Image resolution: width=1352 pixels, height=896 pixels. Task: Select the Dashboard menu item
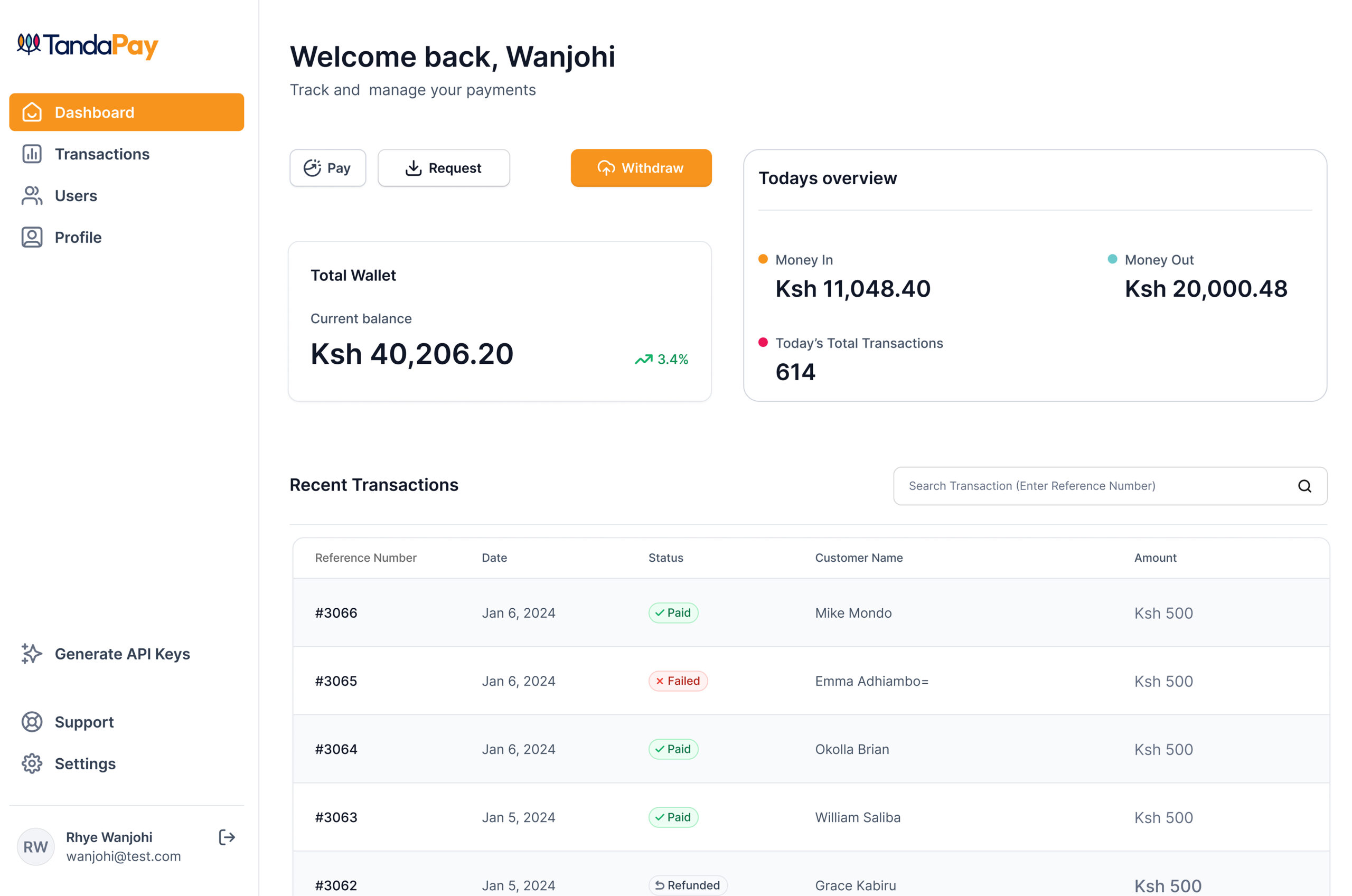click(x=126, y=112)
